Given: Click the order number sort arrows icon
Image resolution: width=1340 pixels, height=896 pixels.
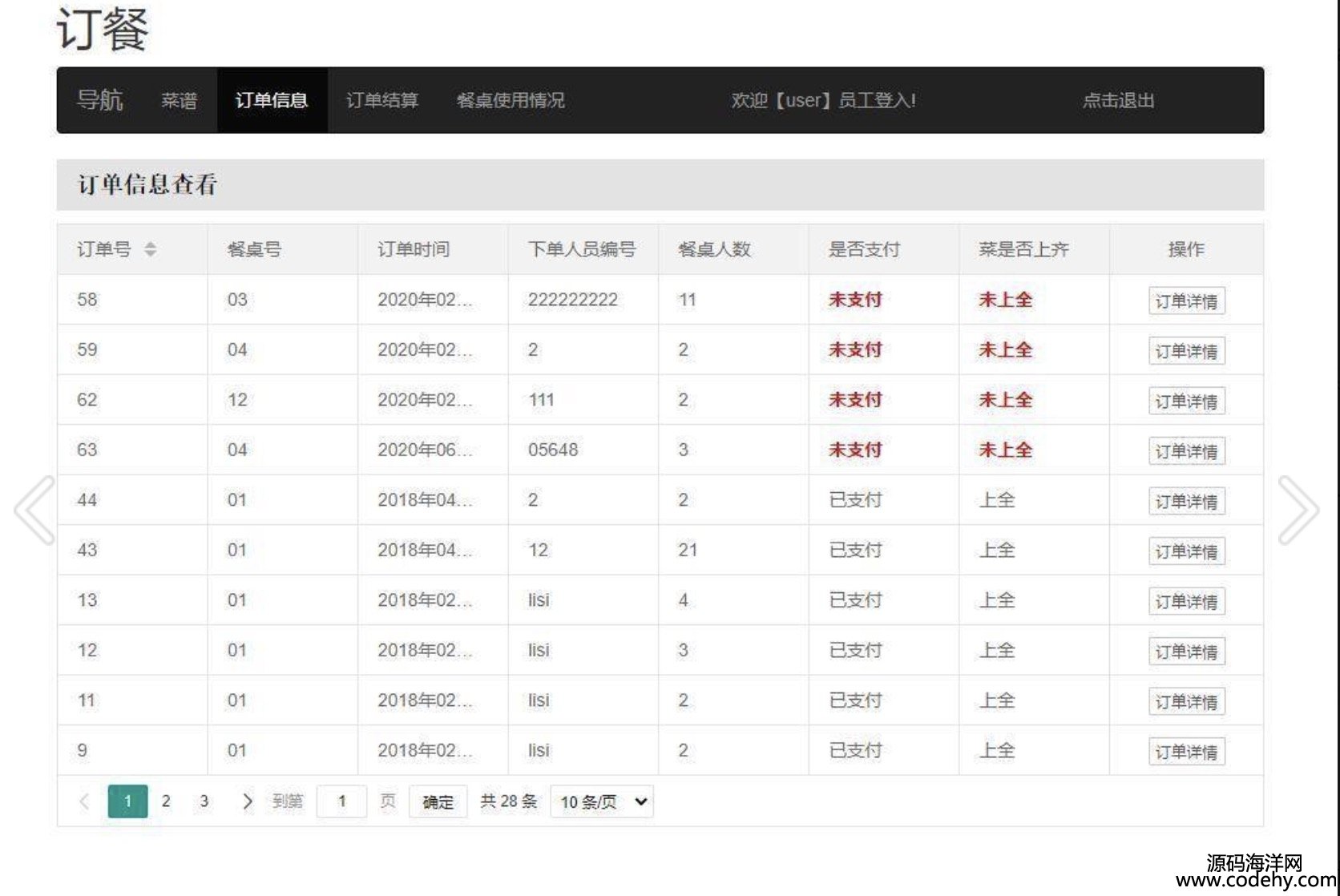Looking at the screenshot, I should click(150, 249).
